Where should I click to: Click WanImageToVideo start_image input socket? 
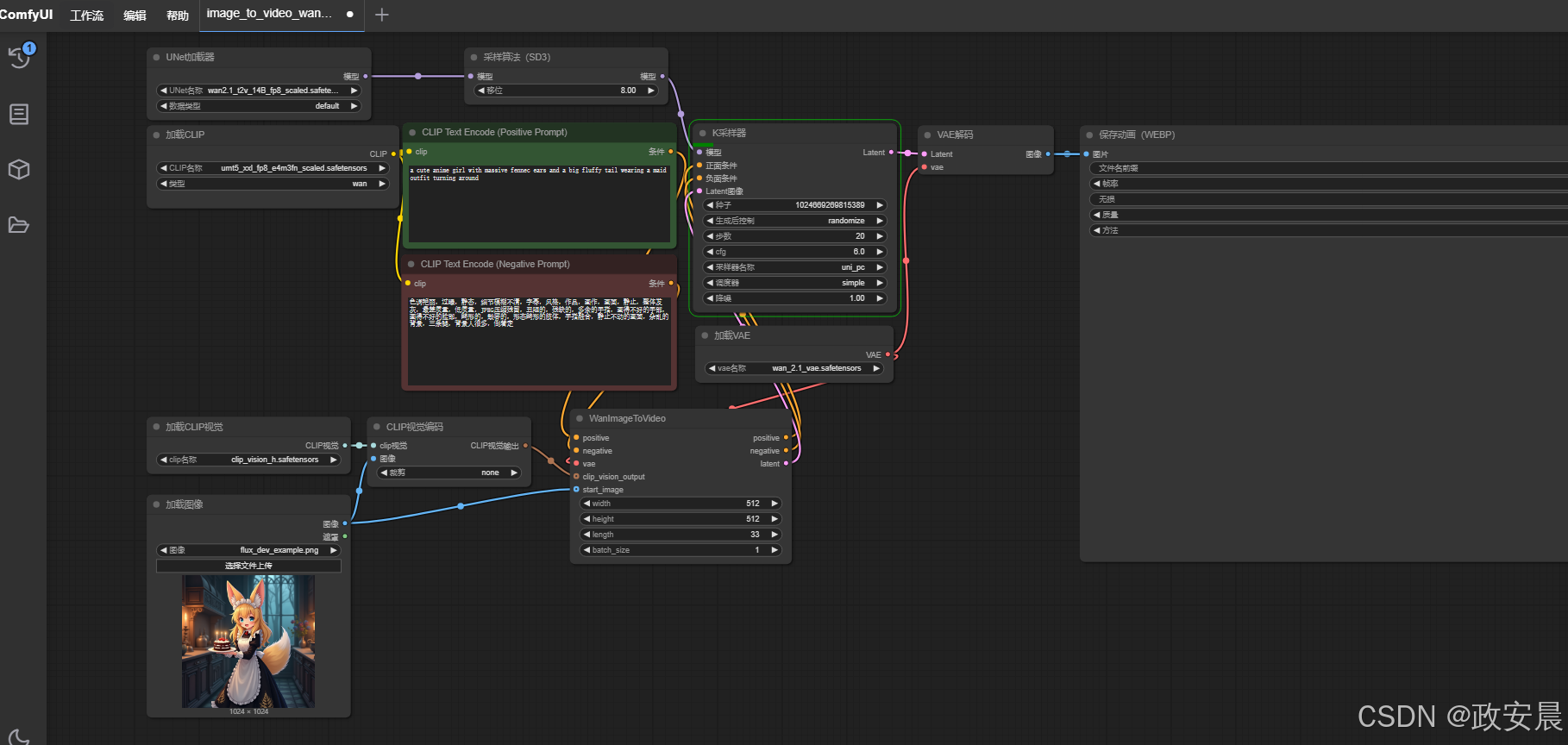[x=576, y=490]
